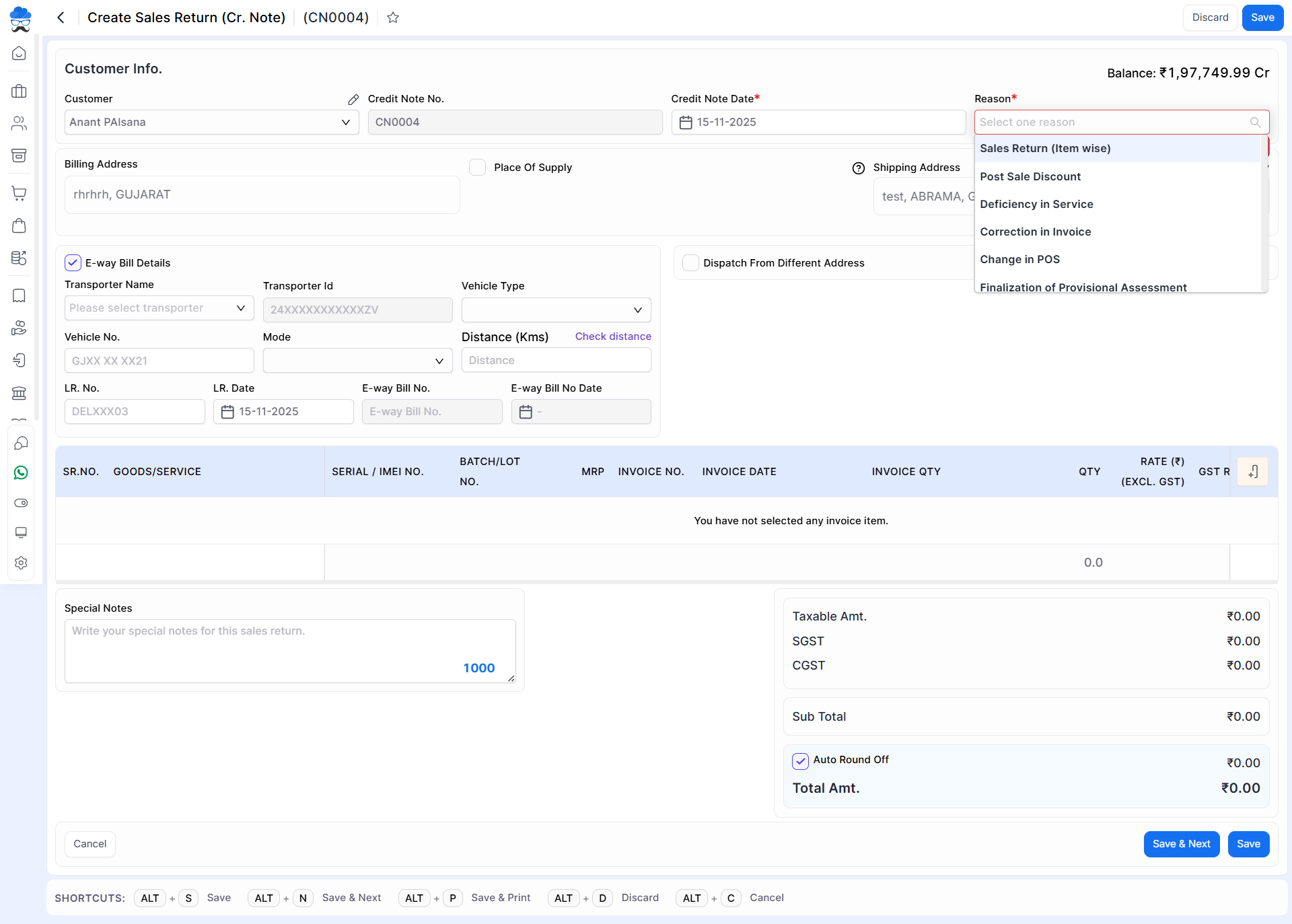Open home icon in sidebar
The width and height of the screenshot is (1292, 924).
coord(20,53)
